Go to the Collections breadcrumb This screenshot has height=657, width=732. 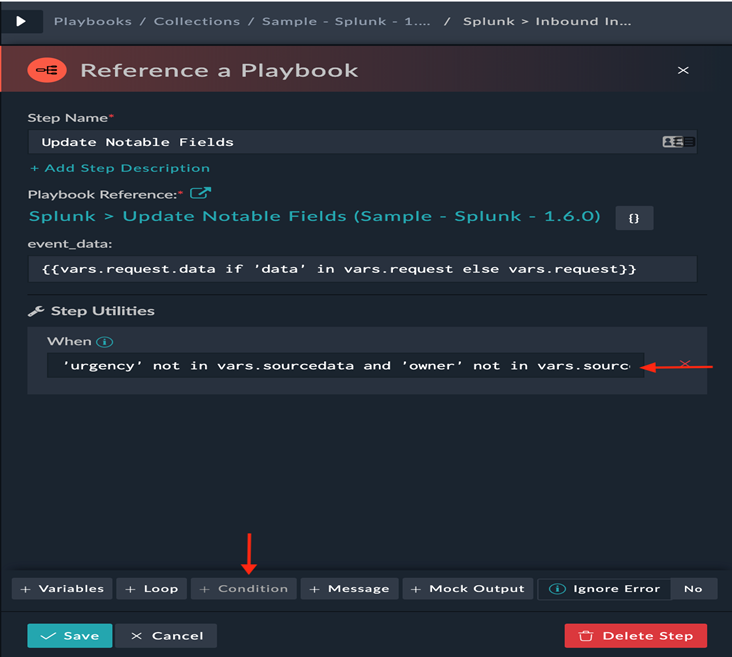tap(197, 21)
